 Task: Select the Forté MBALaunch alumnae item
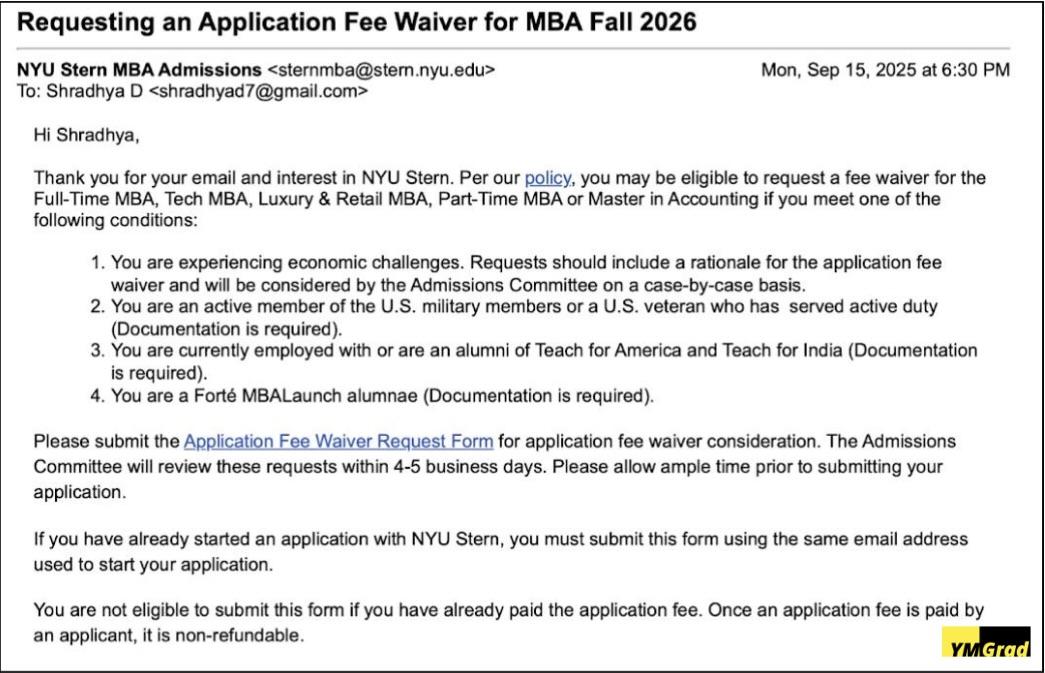click(382, 396)
